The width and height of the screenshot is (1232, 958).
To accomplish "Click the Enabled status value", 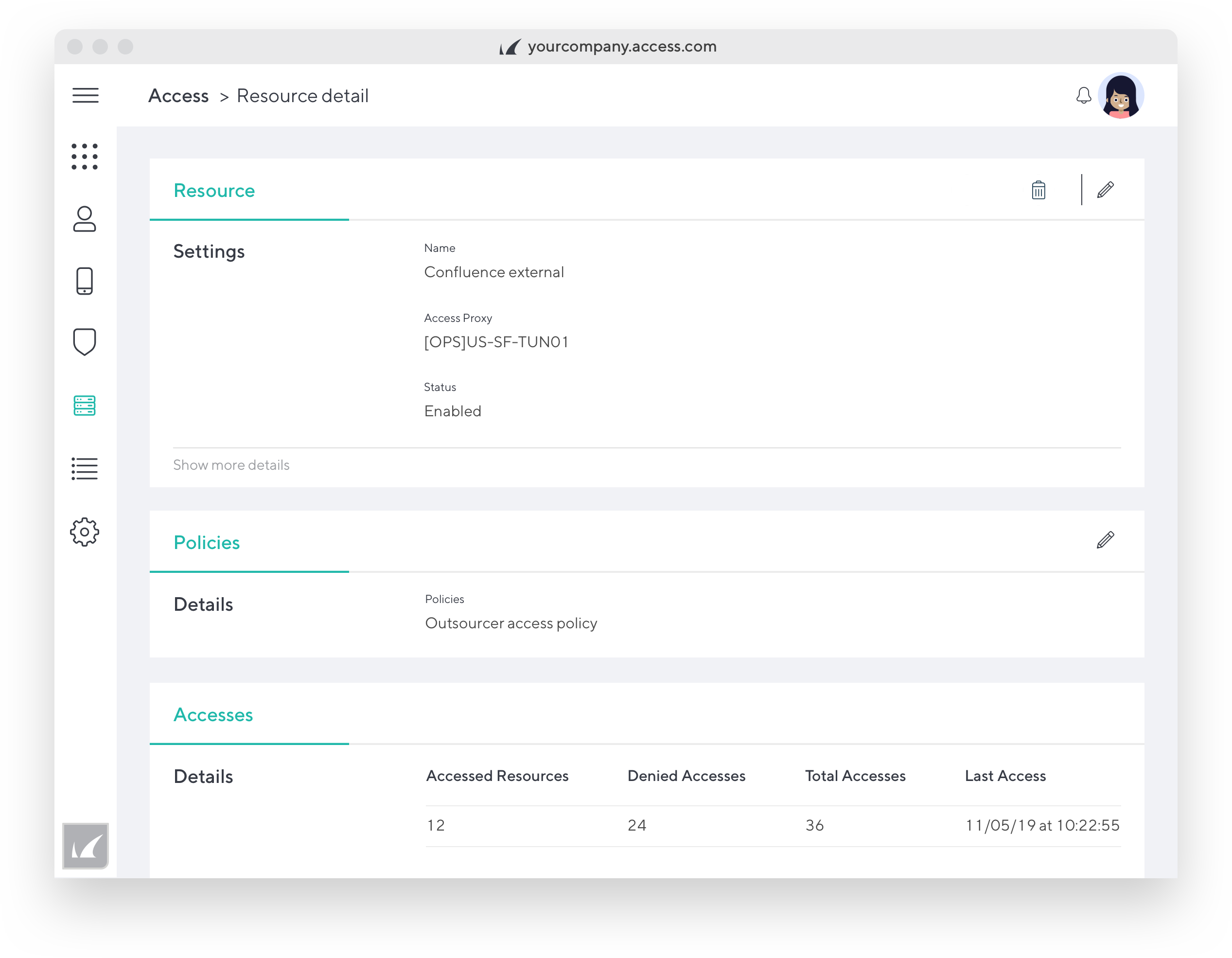I will coord(453,411).
